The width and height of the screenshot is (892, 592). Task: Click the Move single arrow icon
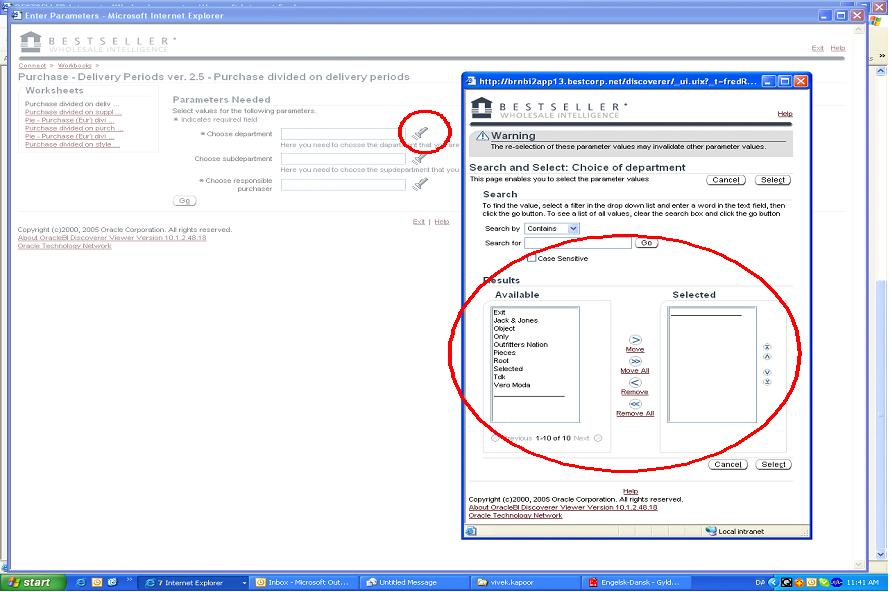[635, 340]
